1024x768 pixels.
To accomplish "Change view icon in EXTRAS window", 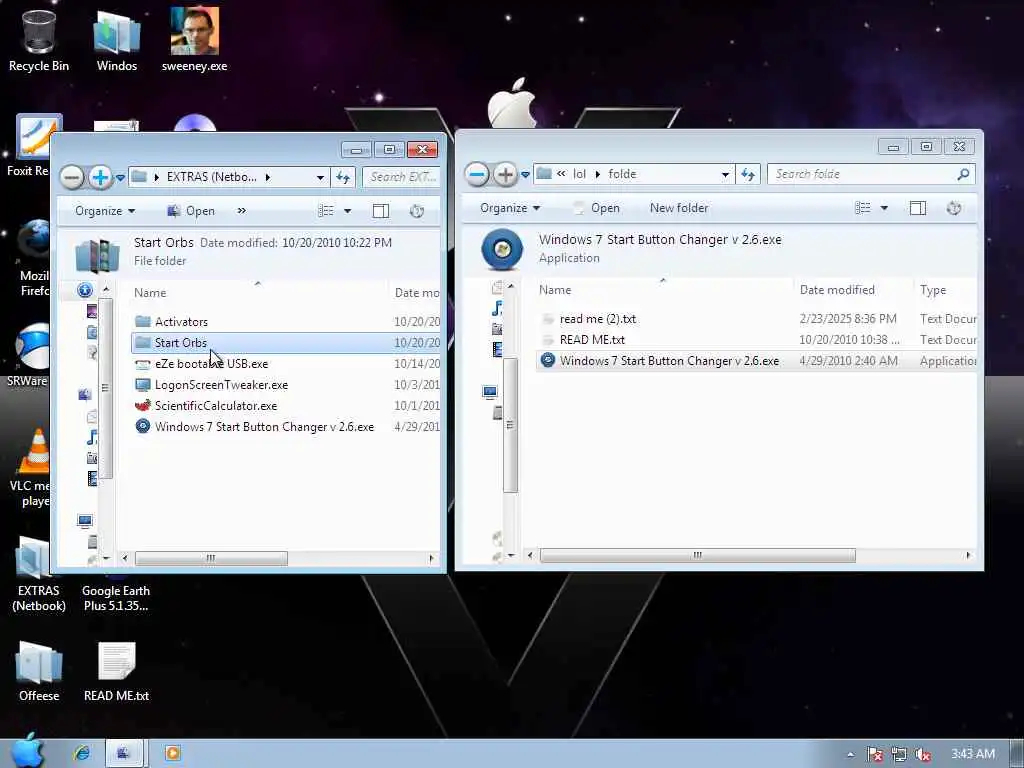I will (x=326, y=211).
